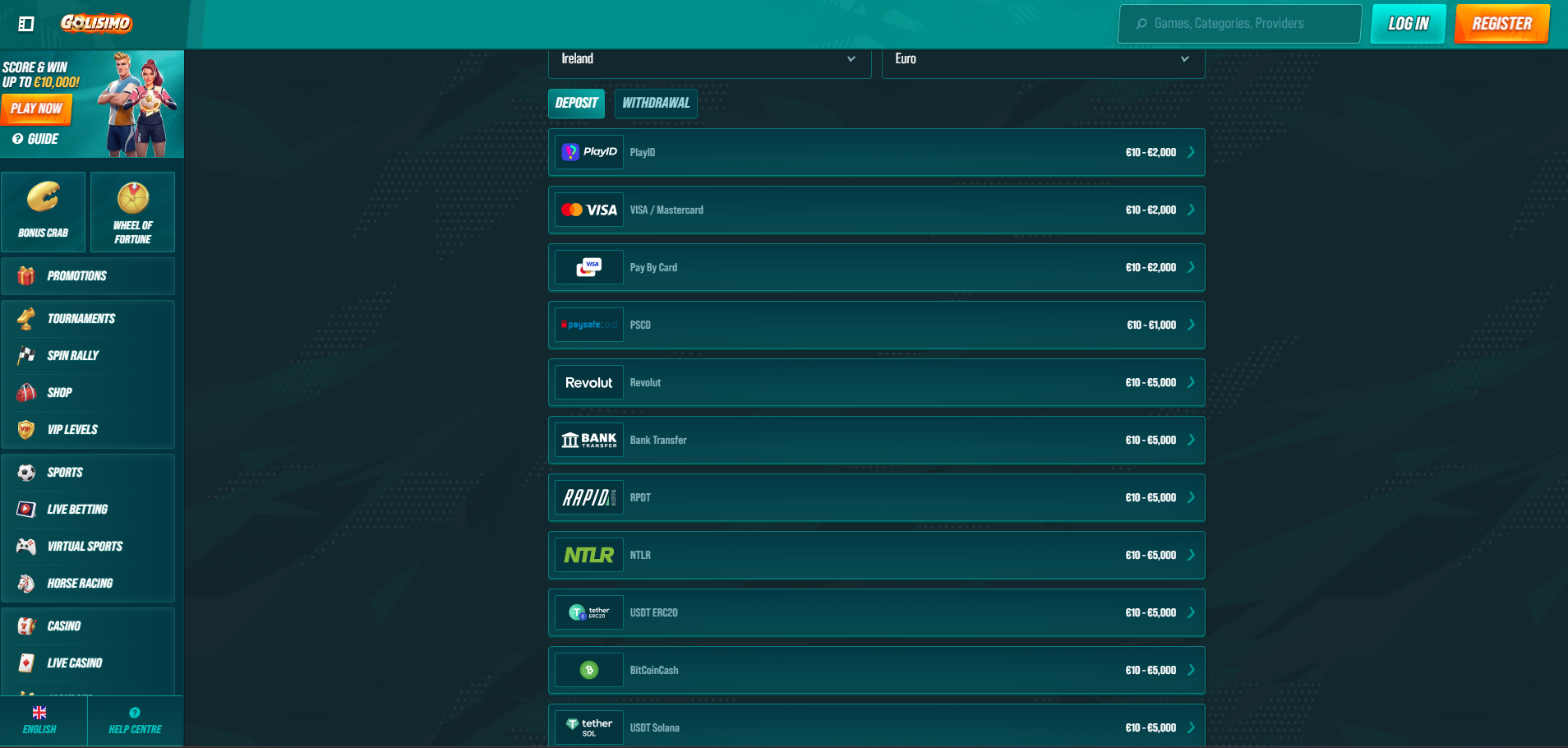1568x748 pixels.
Task: Click the Shop bag icon
Action: tap(26, 392)
